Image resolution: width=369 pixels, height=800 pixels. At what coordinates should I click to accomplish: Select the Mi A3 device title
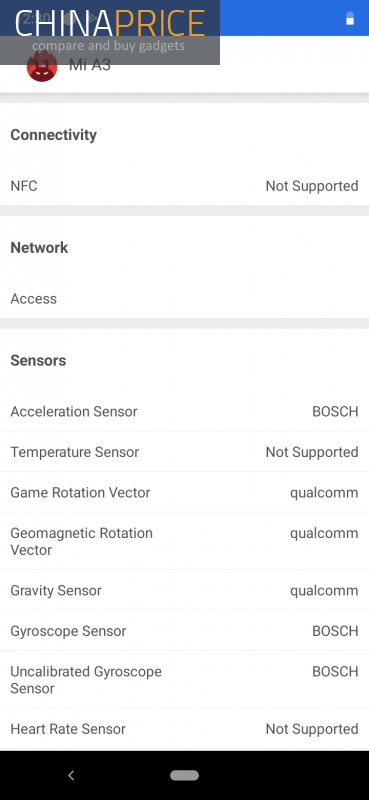(90, 65)
